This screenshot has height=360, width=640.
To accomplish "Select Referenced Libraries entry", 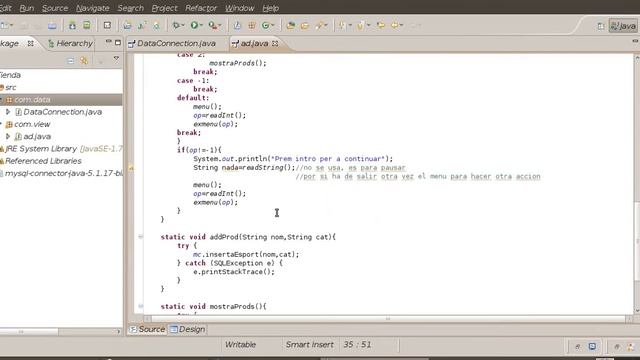I will 42,161.
